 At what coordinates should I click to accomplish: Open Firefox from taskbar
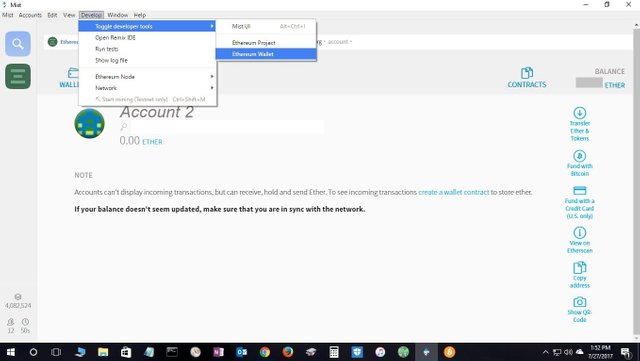[x=288, y=352]
